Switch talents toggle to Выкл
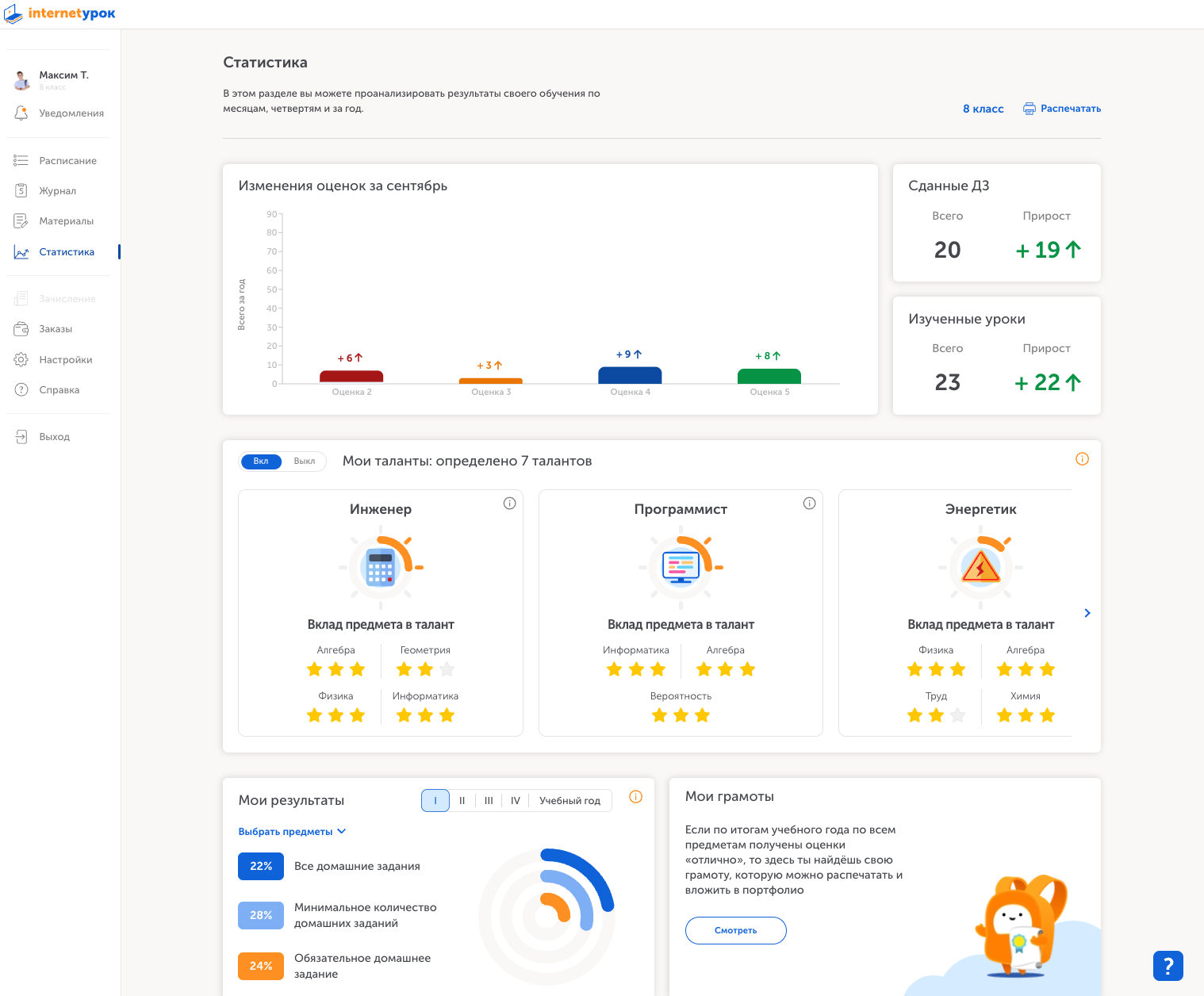 coord(305,462)
